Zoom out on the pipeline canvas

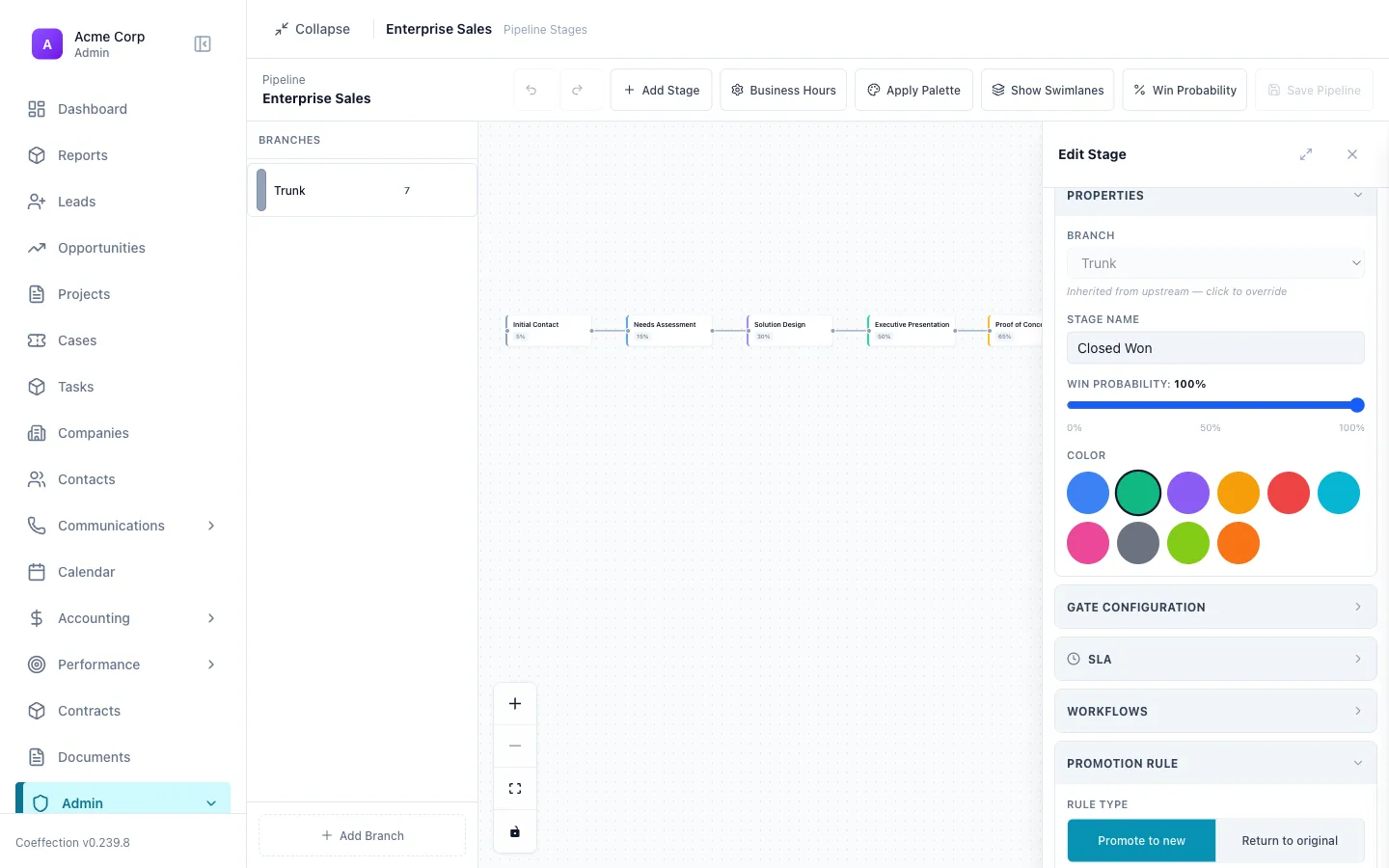[x=515, y=746]
